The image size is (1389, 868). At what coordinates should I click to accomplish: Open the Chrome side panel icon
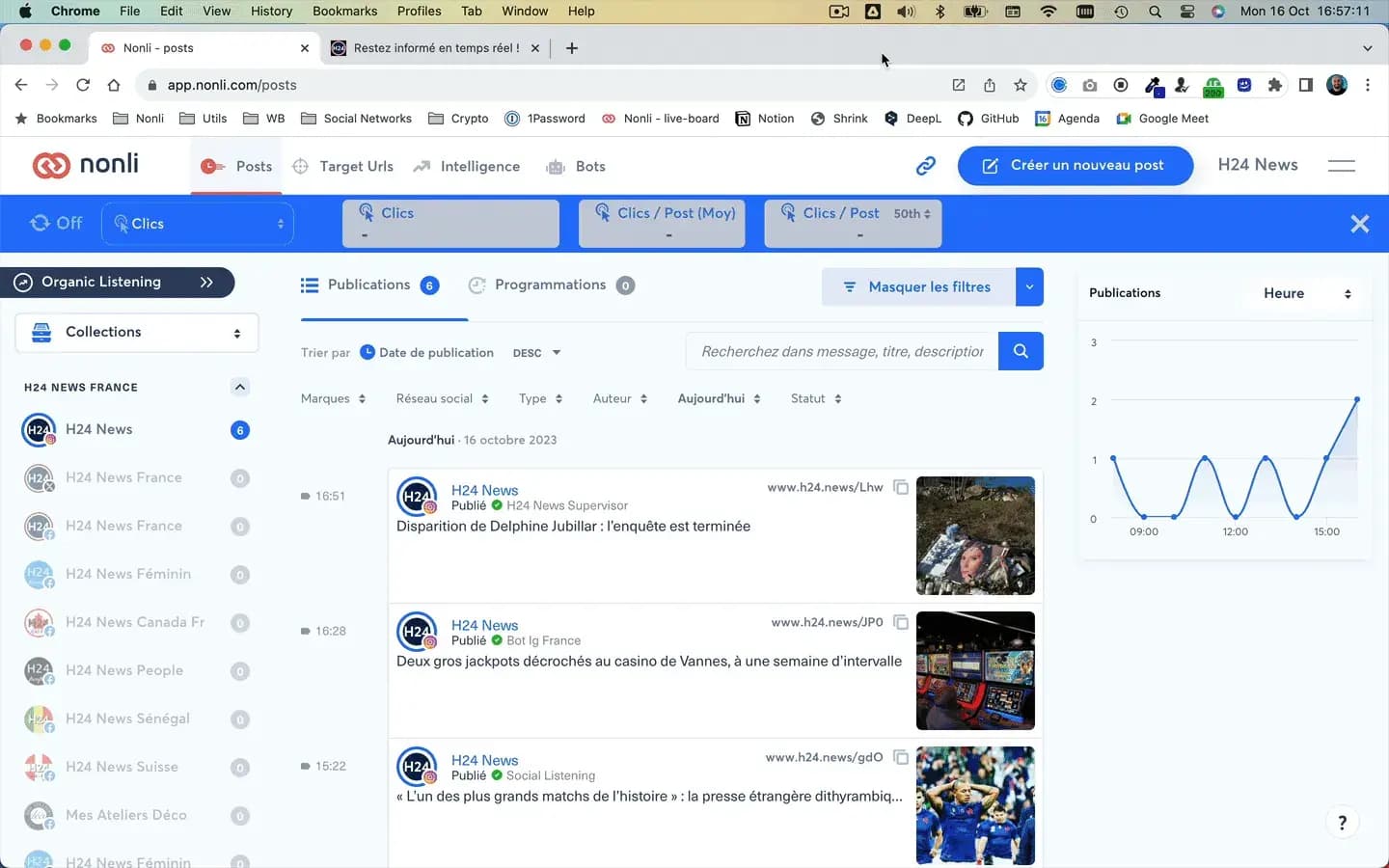(x=1306, y=85)
